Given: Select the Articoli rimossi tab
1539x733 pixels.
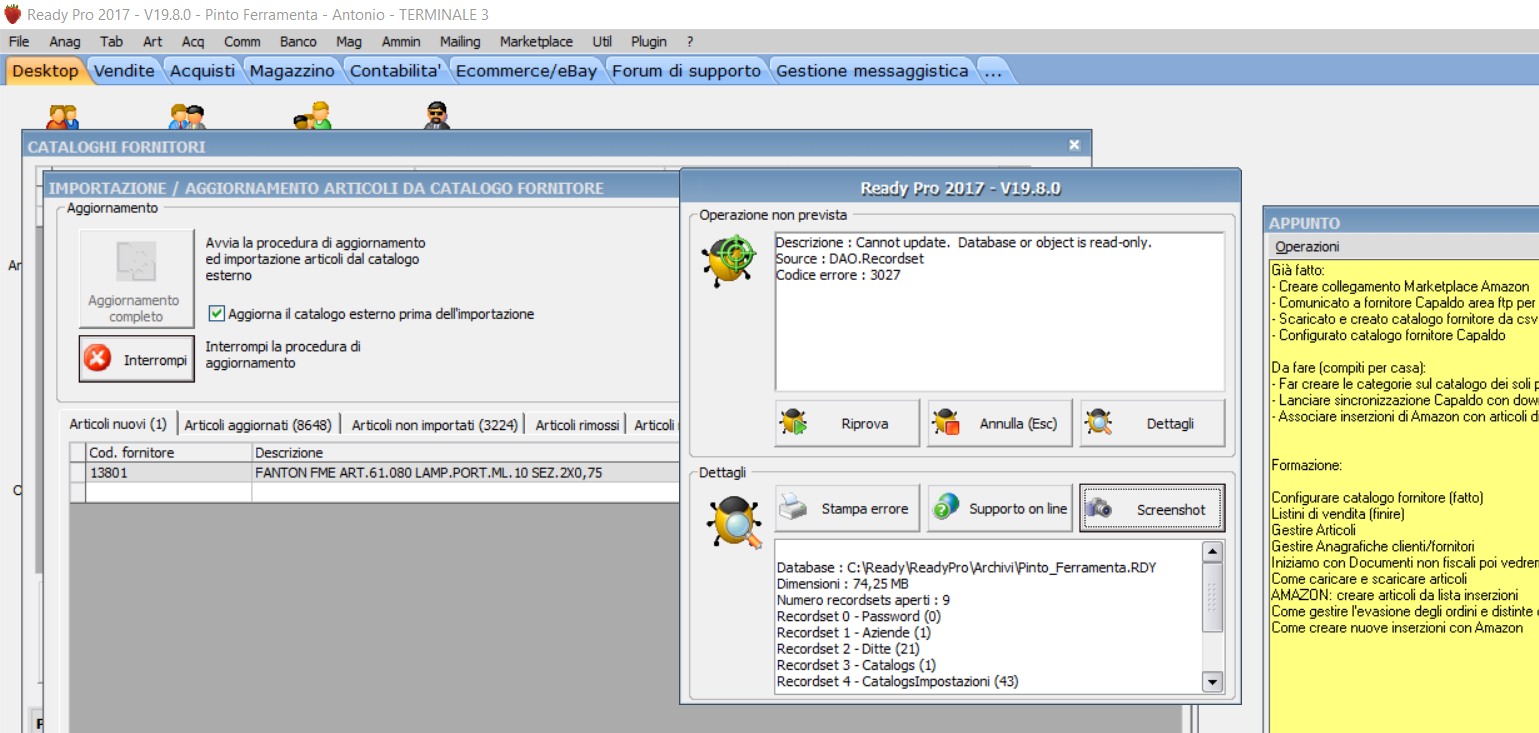Looking at the screenshot, I should tap(577, 425).
